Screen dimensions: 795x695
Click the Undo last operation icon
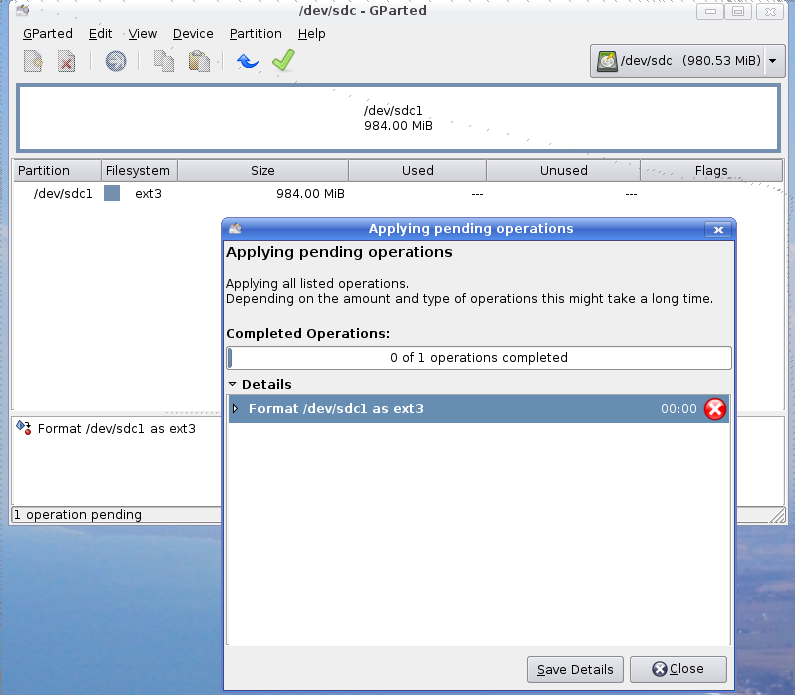click(247, 62)
